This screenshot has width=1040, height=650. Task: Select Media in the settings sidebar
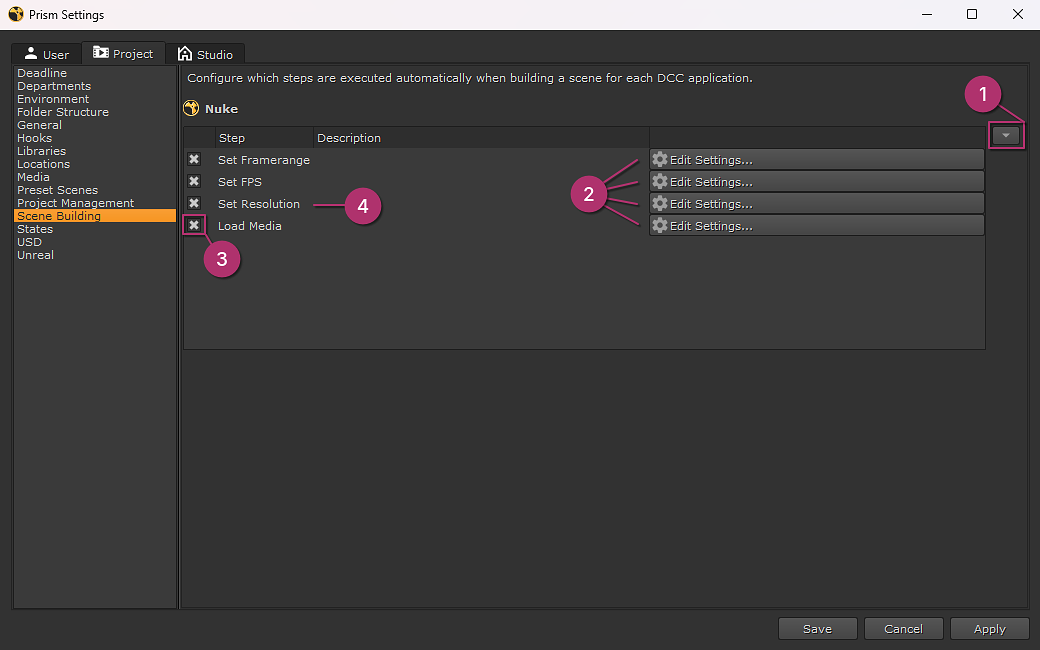click(x=31, y=176)
